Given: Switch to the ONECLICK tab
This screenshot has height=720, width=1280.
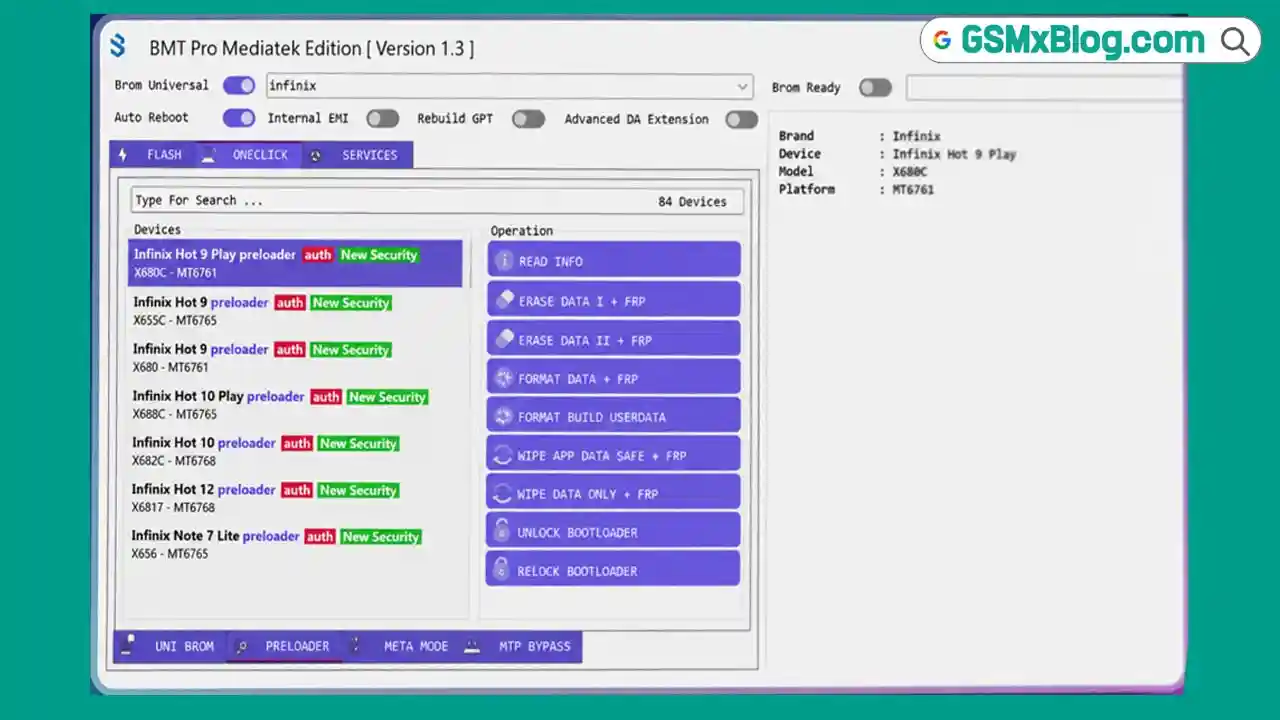Looking at the screenshot, I should pos(248,155).
